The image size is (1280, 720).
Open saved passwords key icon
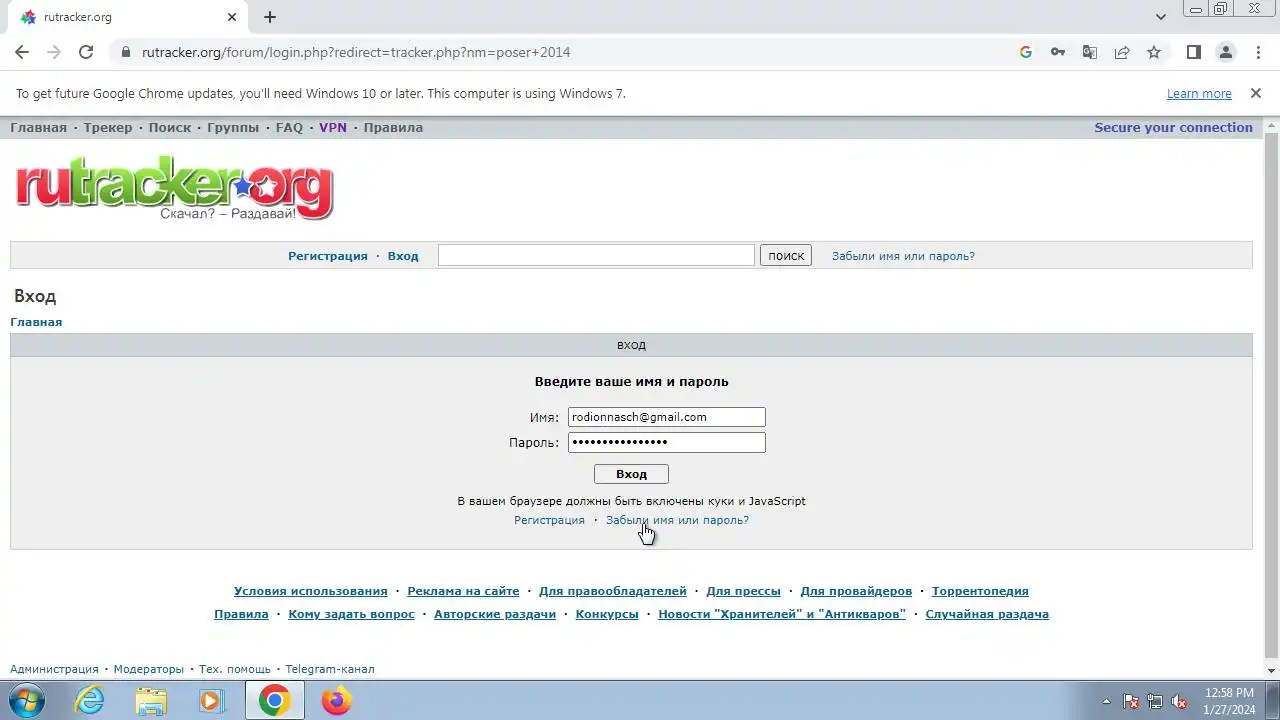(1058, 52)
